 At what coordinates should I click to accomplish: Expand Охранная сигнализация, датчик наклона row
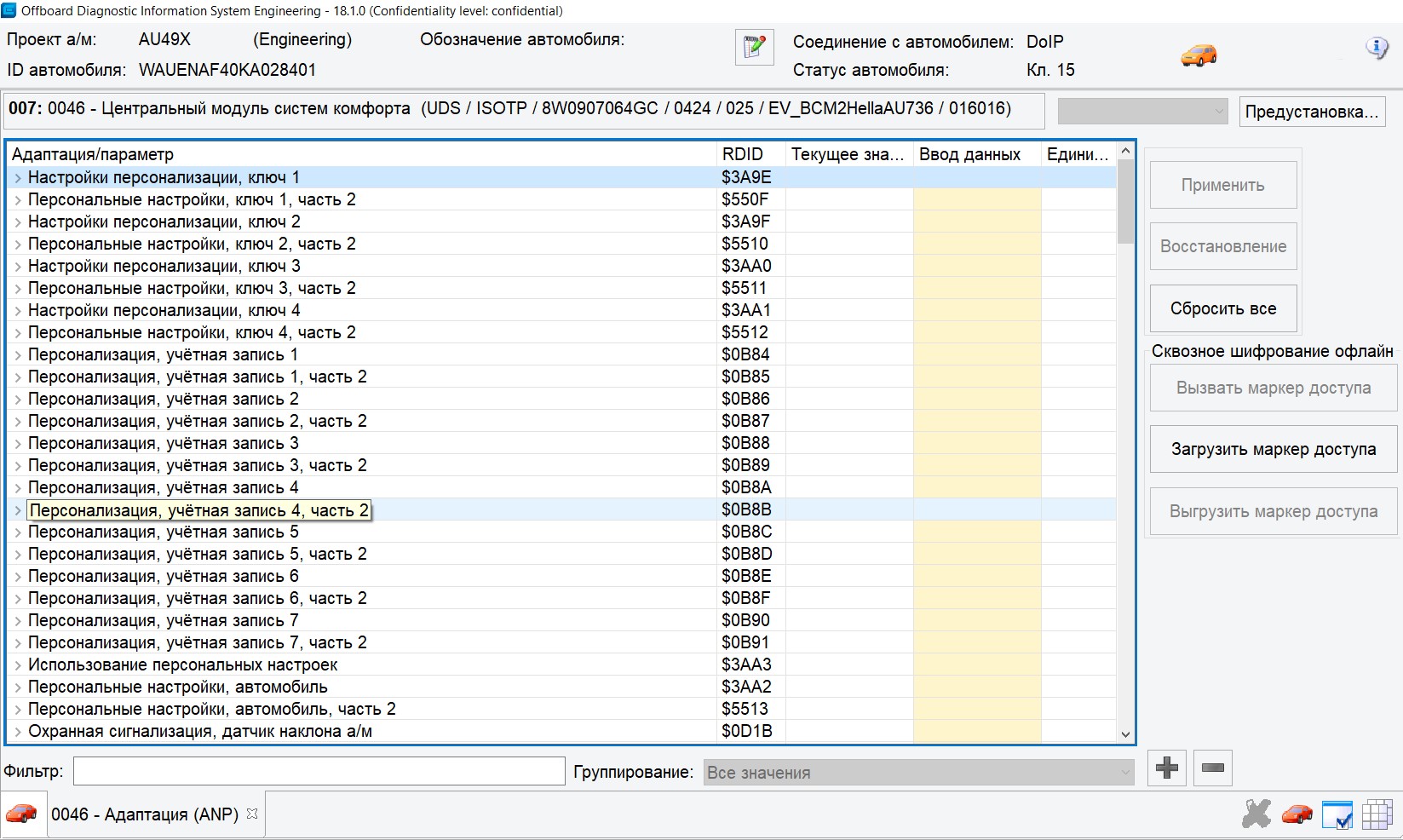(18, 732)
